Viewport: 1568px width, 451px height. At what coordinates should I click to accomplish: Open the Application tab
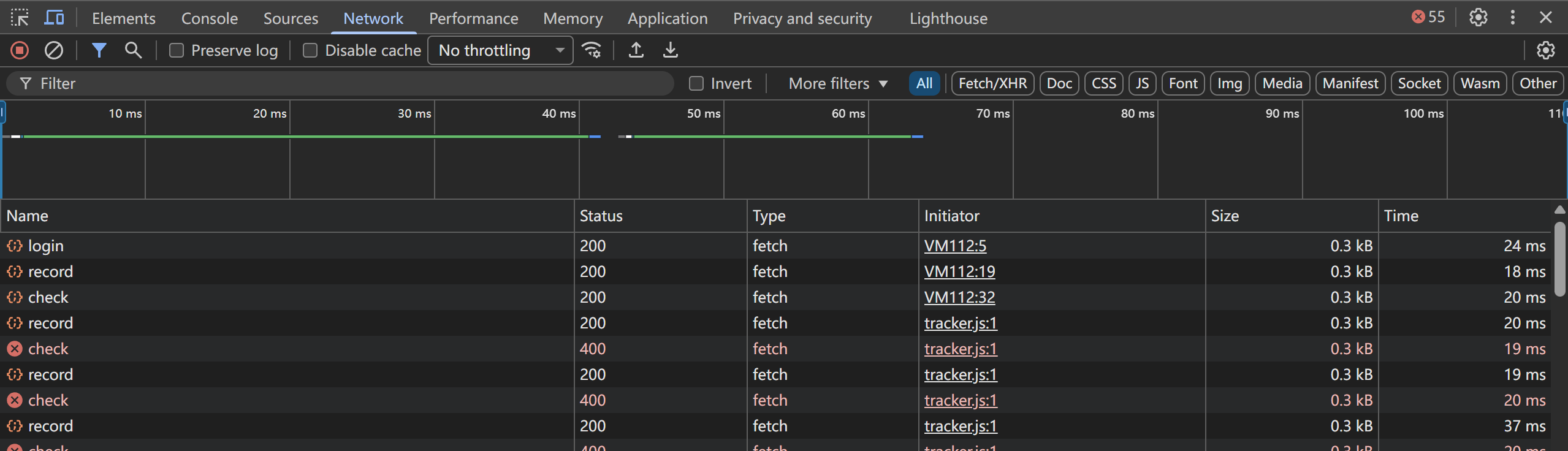pyautogui.click(x=668, y=18)
